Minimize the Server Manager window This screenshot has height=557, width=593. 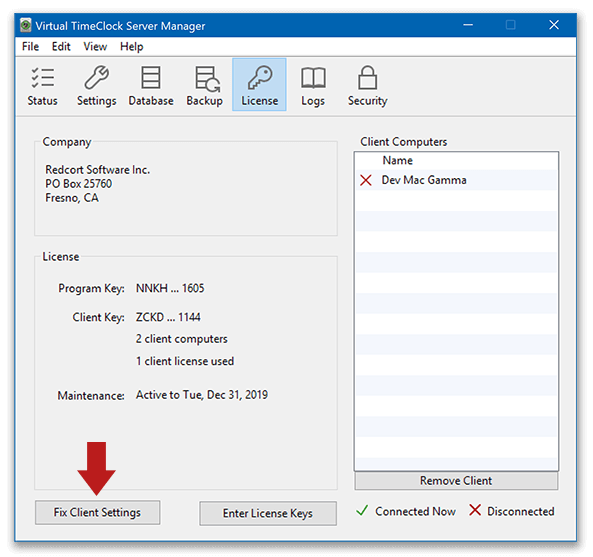[x=468, y=25]
